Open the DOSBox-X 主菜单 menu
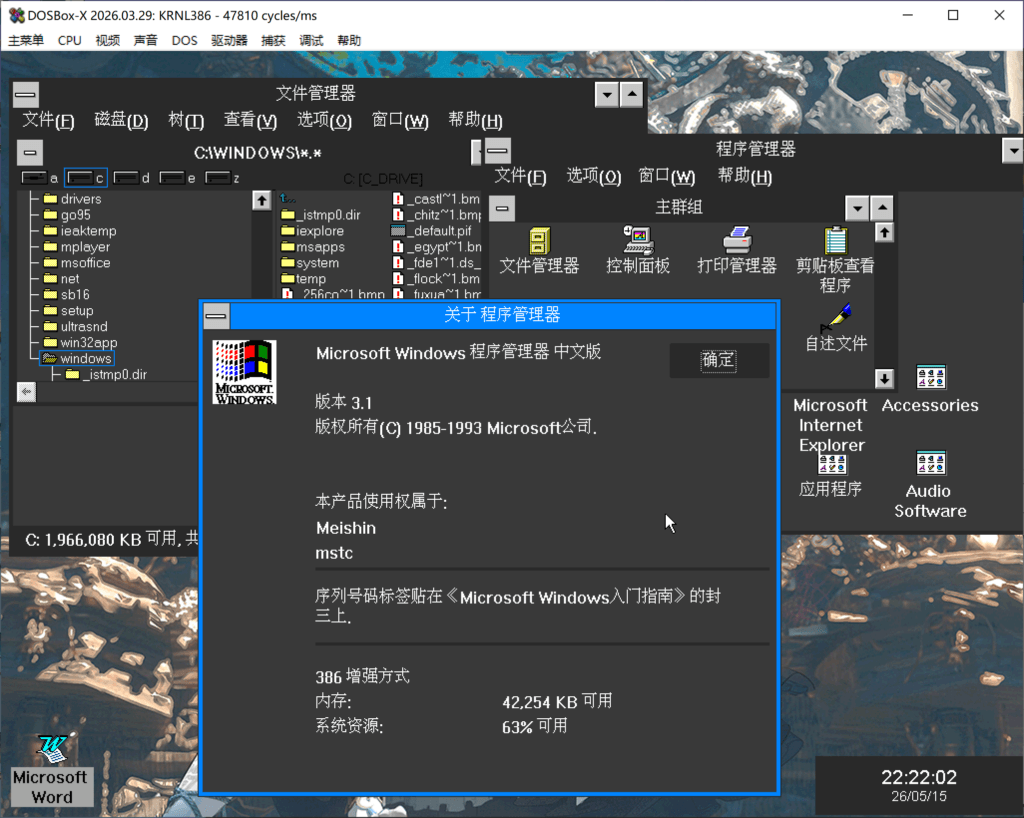This screenshot has width=1024, height=818. (26, 40)
